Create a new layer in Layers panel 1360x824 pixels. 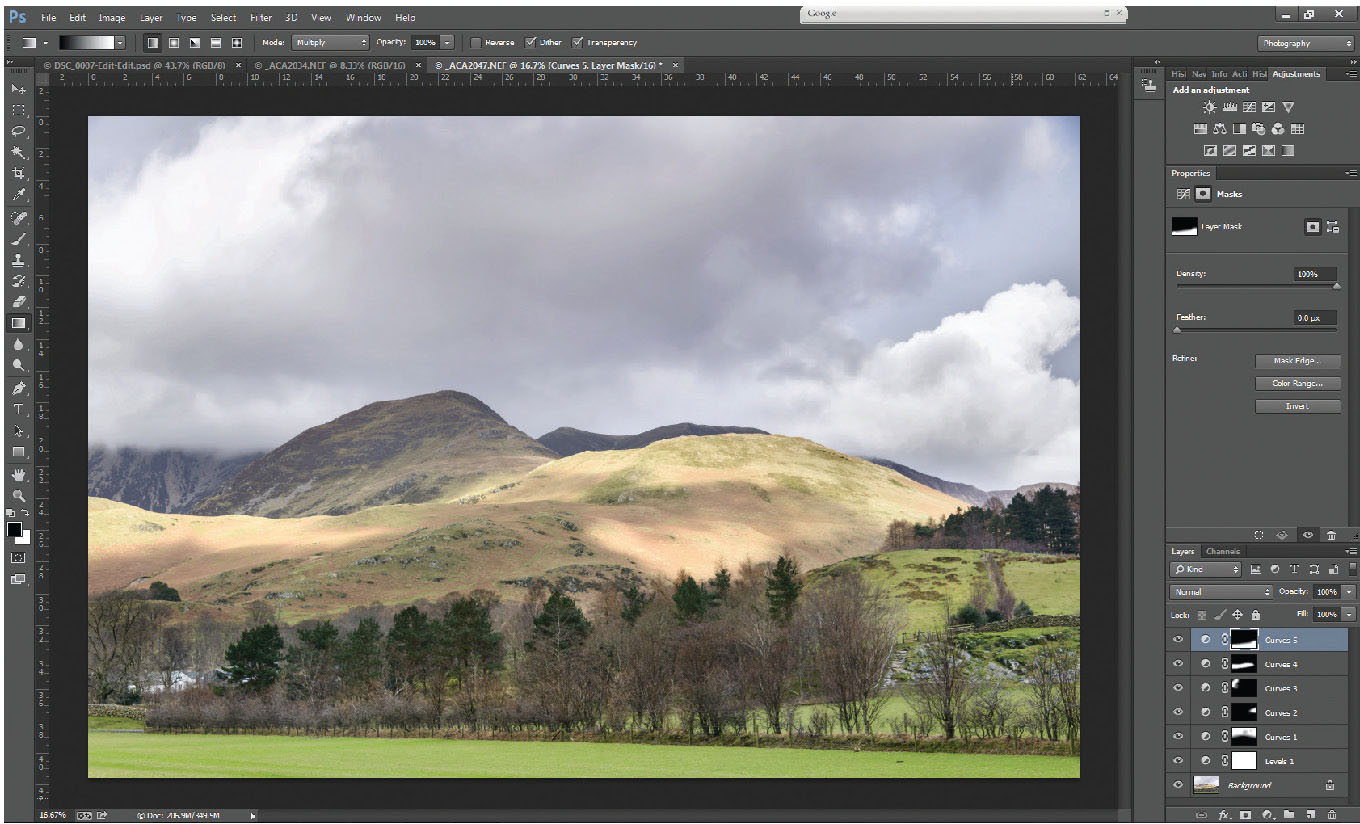[x=1310, y=815]
